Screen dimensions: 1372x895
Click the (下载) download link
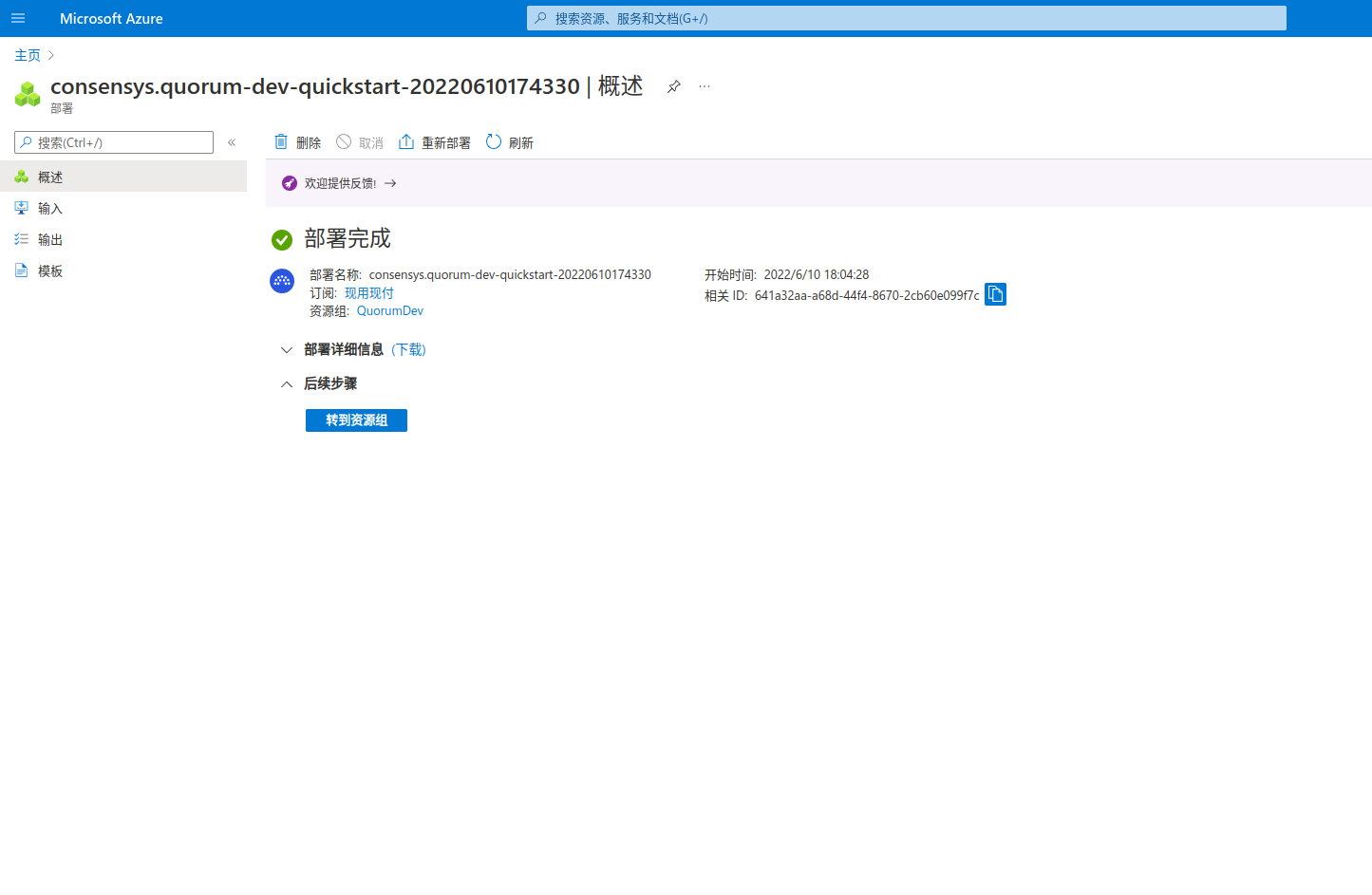tap(408, 350)
